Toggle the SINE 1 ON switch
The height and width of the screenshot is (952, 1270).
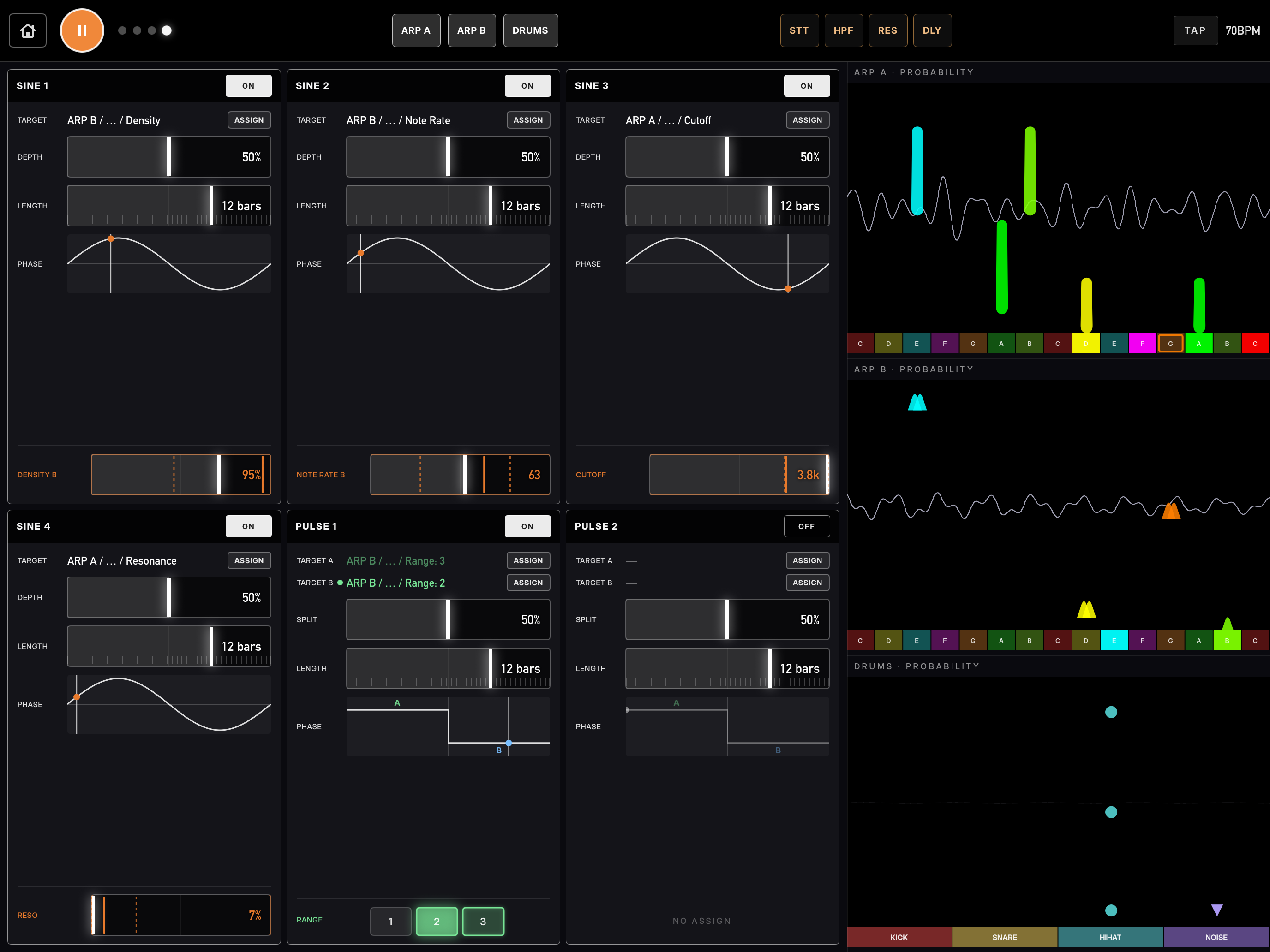coord(248,85)
